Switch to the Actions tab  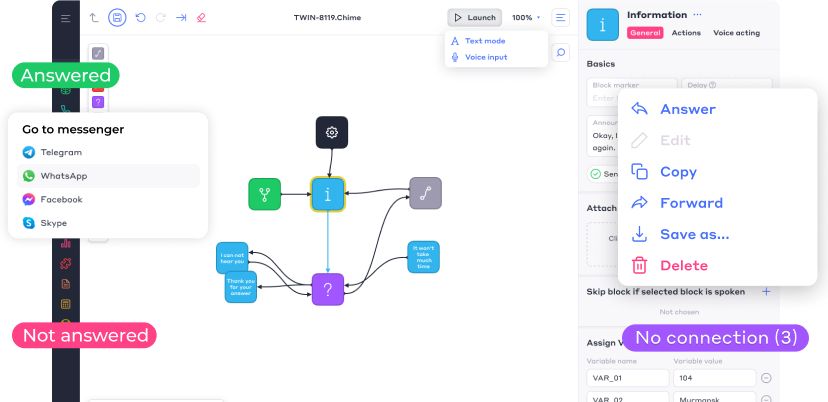pyautogui.click(x=686, y=33)
